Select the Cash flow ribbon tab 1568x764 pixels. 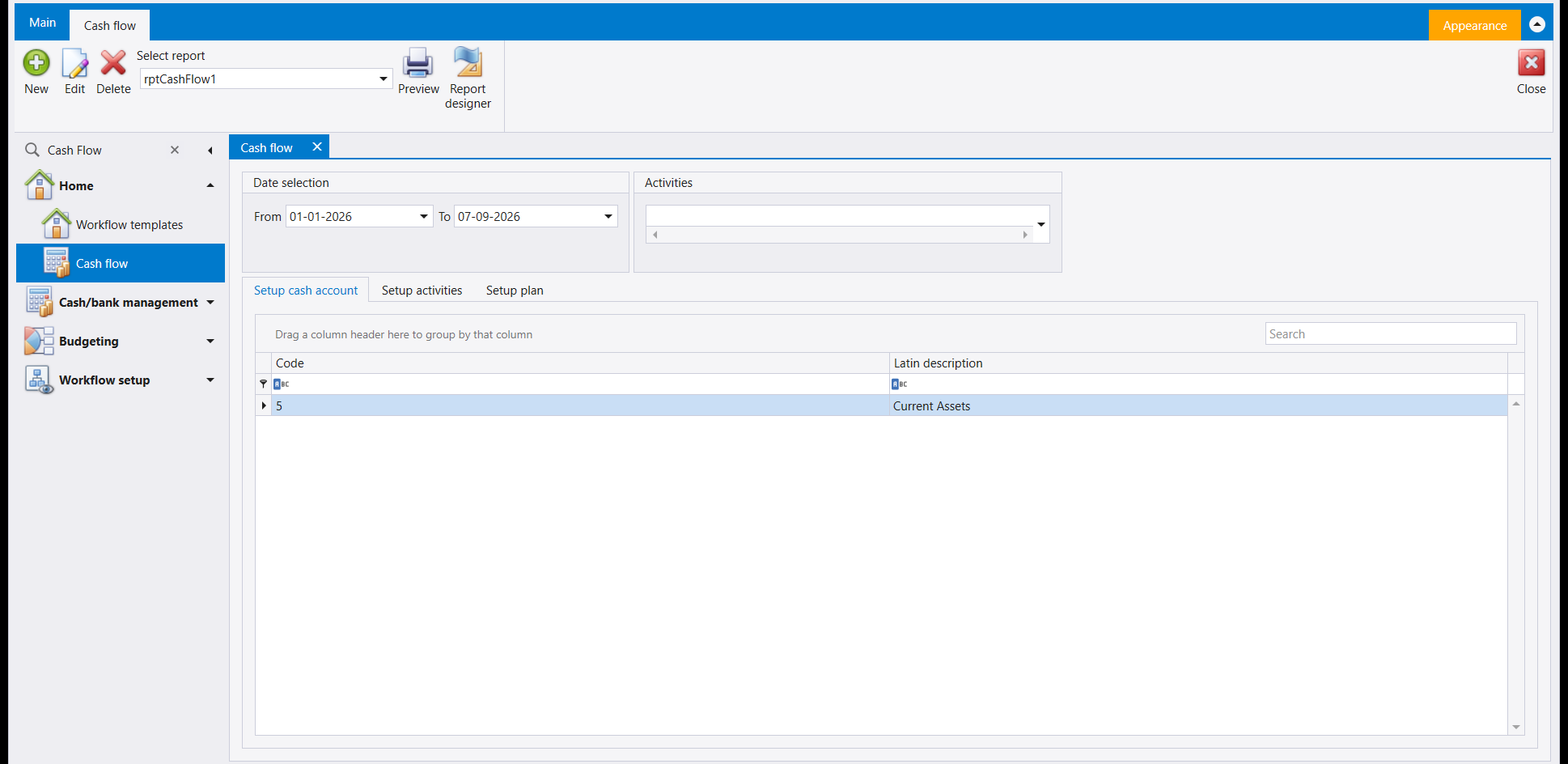pos(110,25)
